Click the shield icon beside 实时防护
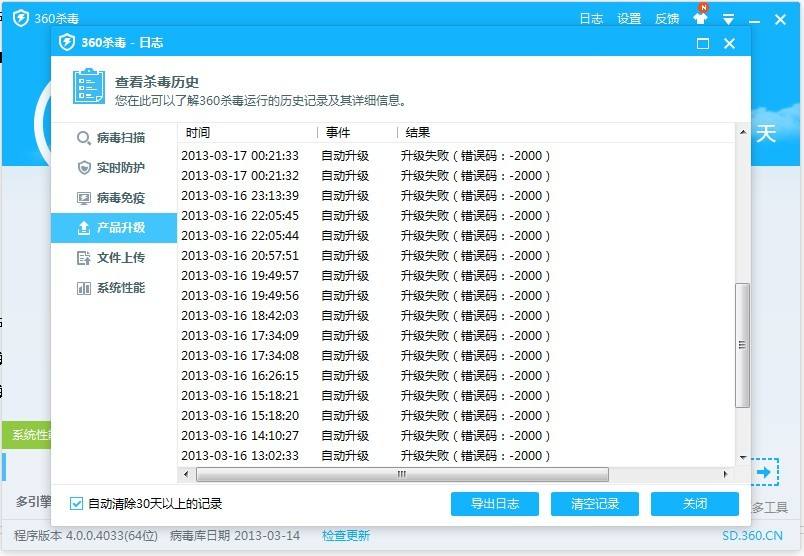This screenshot has height=556, width=804. point(84,168)
